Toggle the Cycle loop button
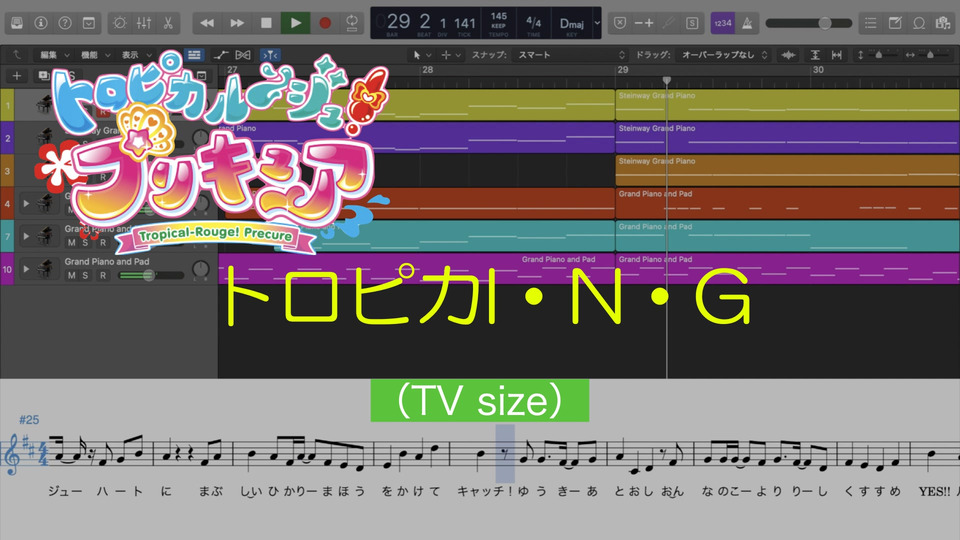 (352, 23)
